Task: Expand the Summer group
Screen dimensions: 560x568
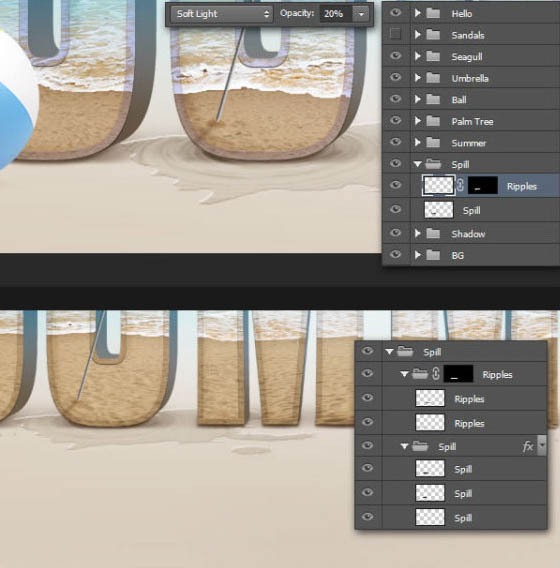Action: 417,142
